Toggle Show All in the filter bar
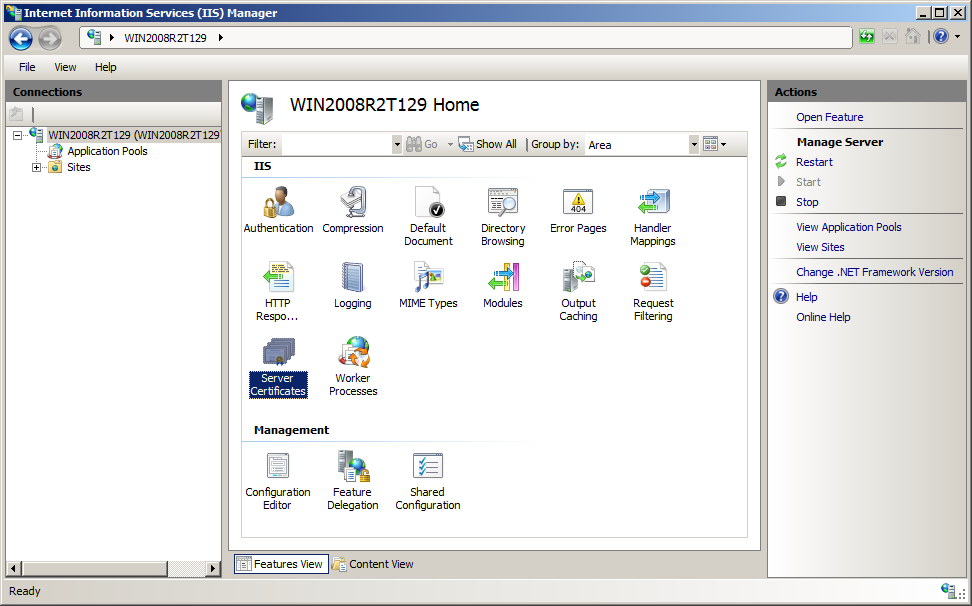This screenshot has height=606, width=972. (x=487, y=144)
